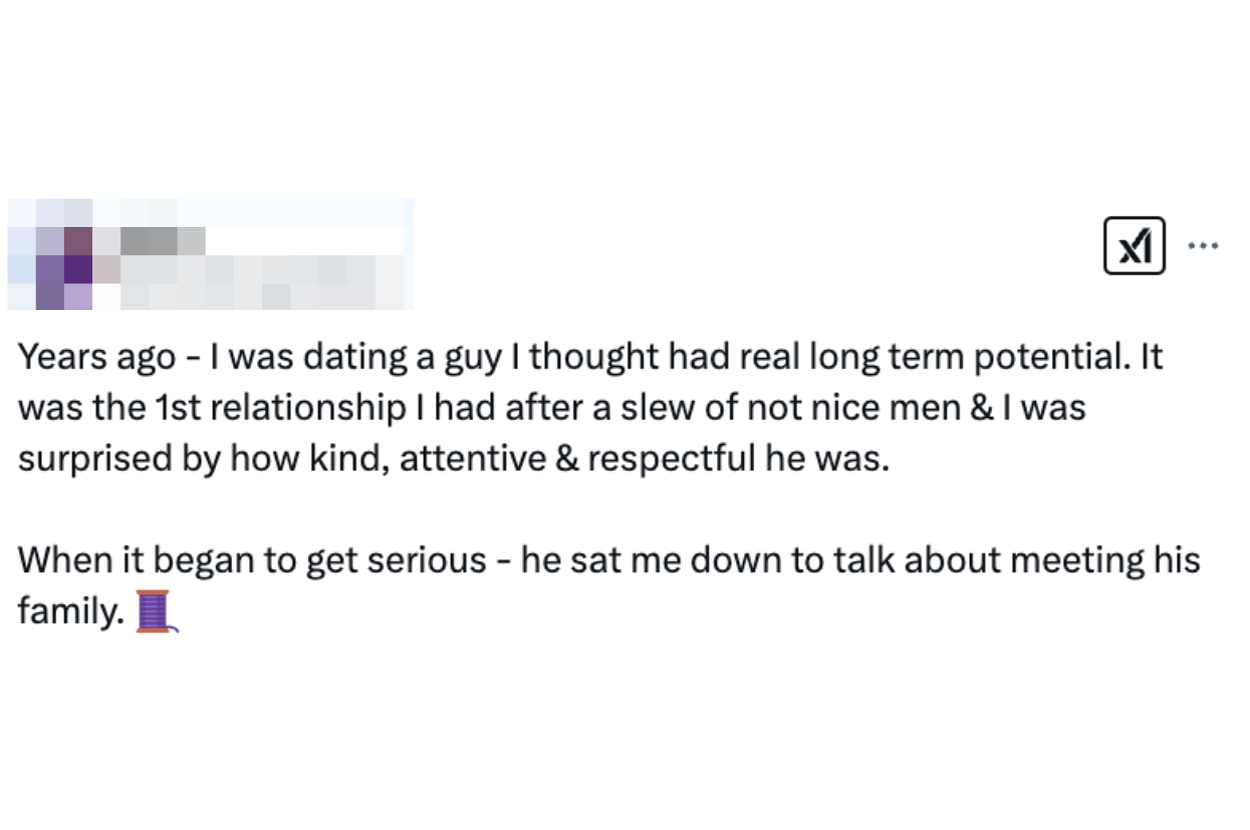Click the purple thread spool emoji
This screenshot has width=1250, height=830.
pyautogui.click(x=154, y=612)
